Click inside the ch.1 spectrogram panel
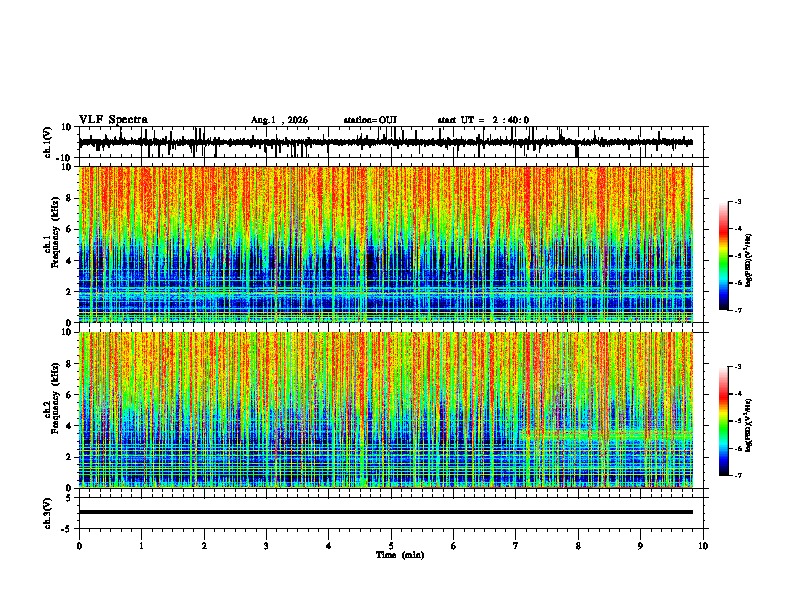The image size is (792, 612). click(386, 244)
